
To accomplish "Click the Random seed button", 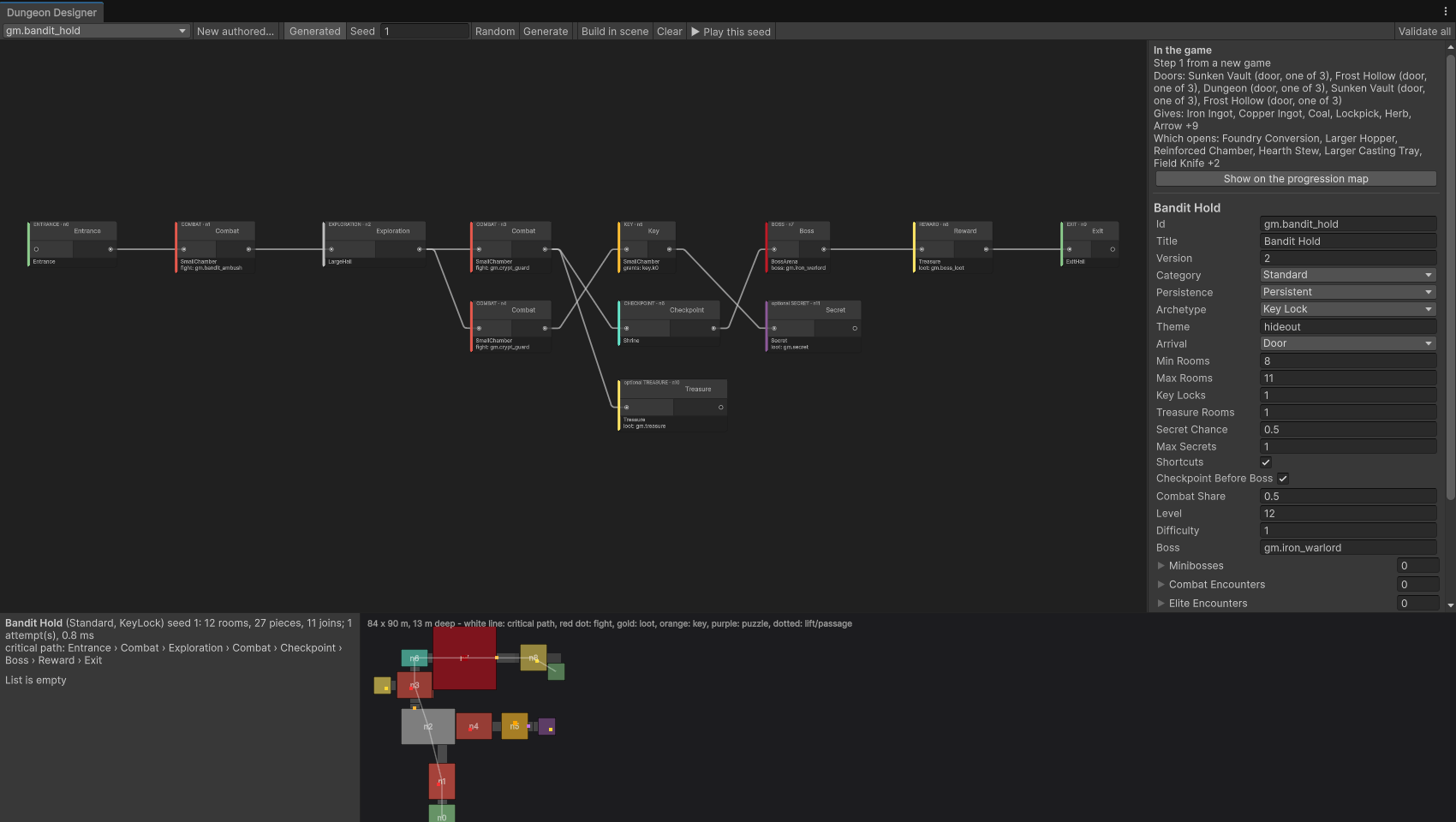I will coord(495,32).
